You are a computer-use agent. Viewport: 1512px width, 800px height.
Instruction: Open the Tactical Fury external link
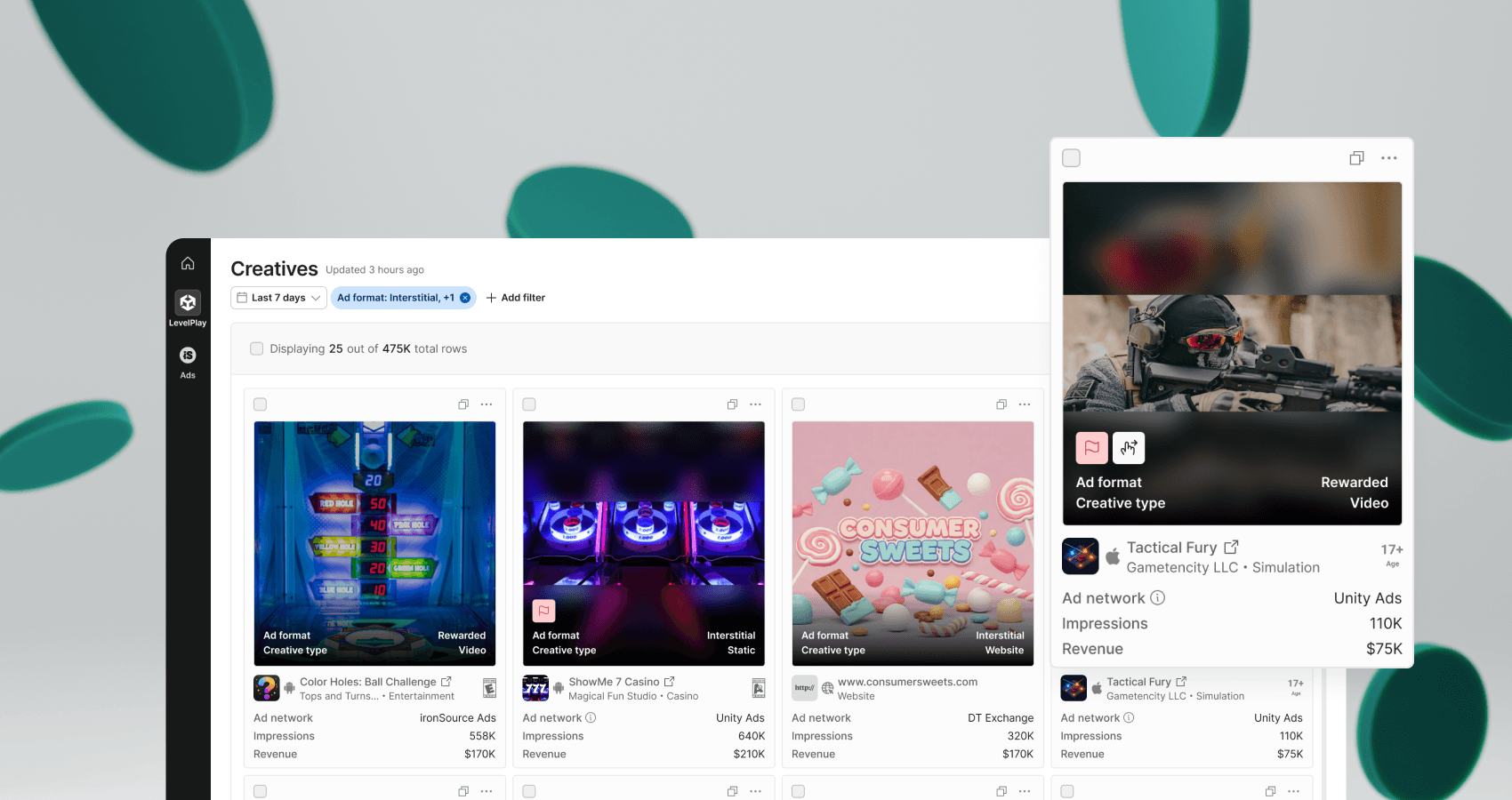1232,547
